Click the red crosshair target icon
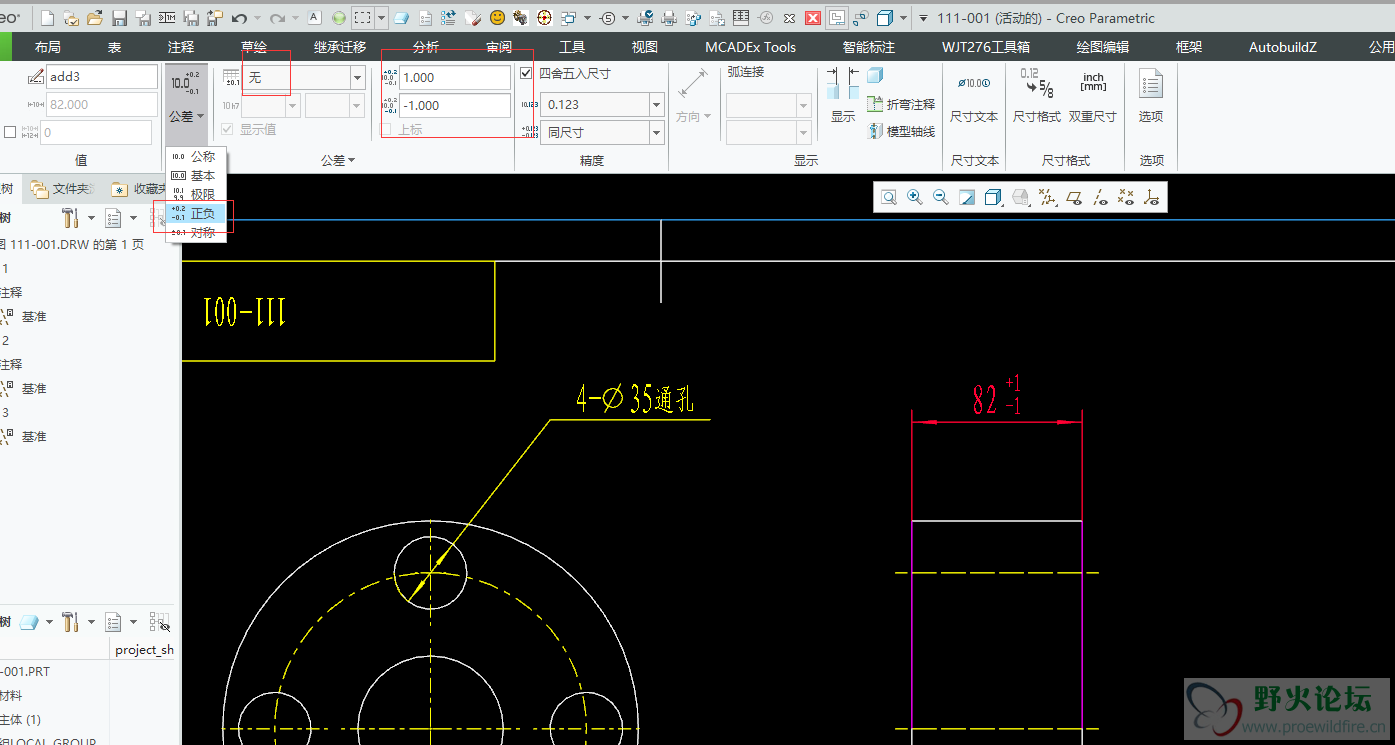 [x=545, y=18]
